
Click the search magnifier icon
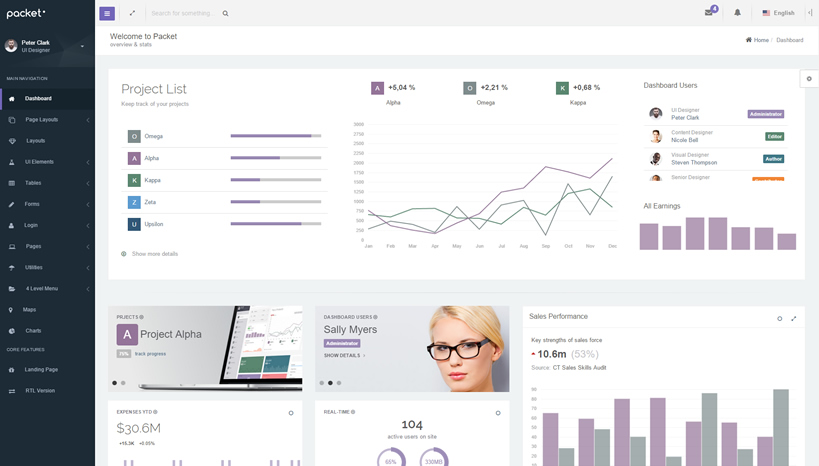226,13
